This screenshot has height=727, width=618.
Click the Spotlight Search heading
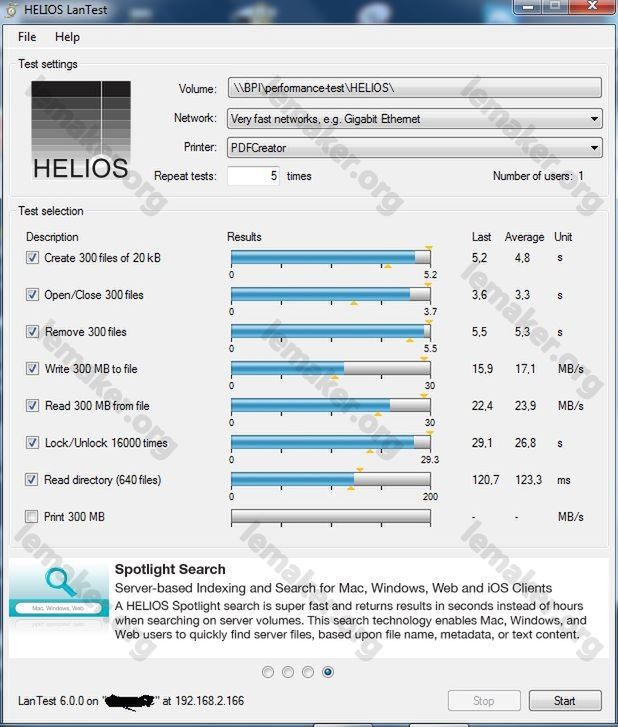click(170, 569)
